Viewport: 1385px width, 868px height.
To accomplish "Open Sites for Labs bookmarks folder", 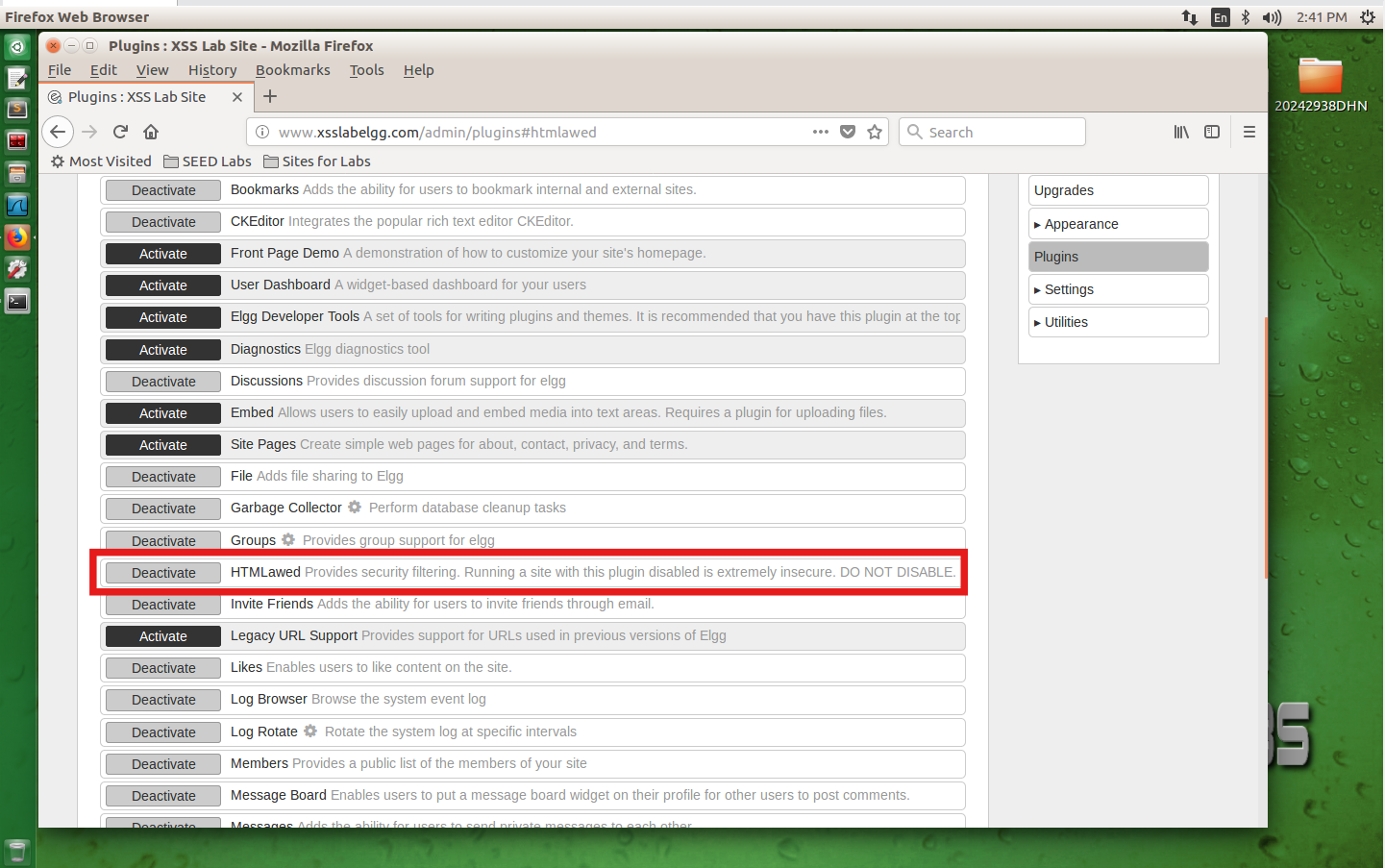I will [x=317, y=161].
